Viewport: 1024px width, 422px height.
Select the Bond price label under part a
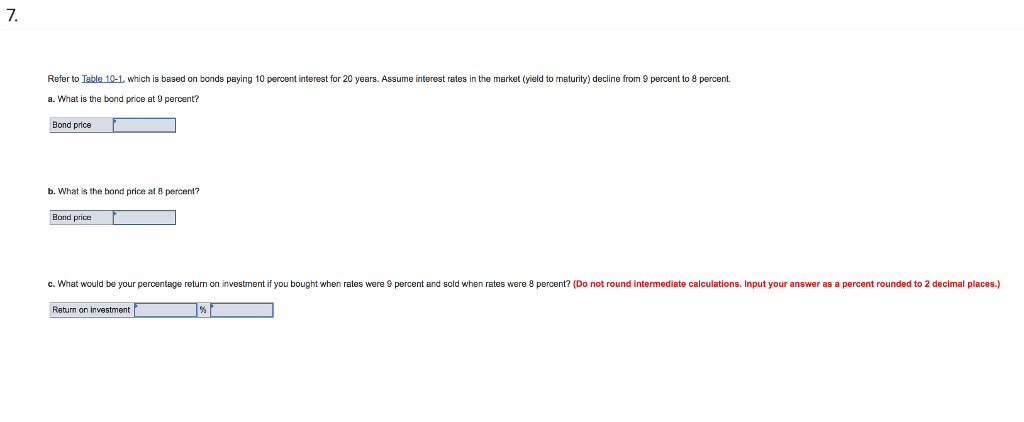[x=71, y=125]
